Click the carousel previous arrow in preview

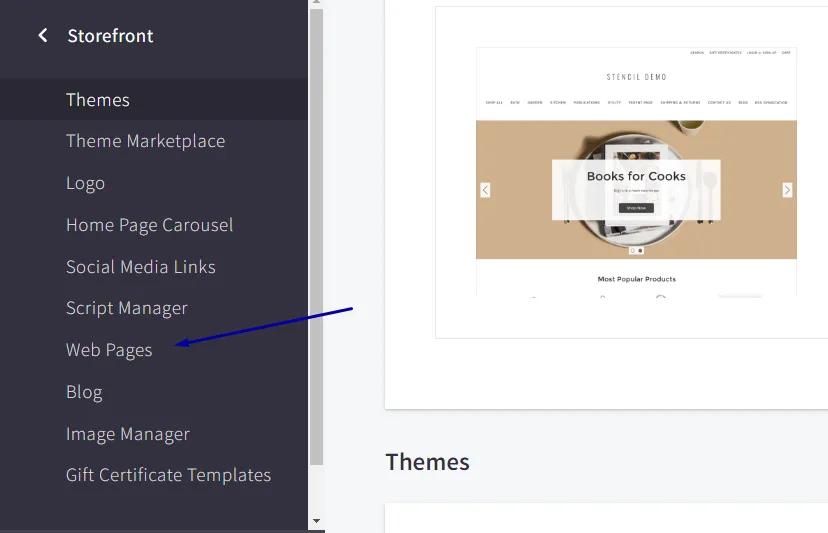coord(485,190)
